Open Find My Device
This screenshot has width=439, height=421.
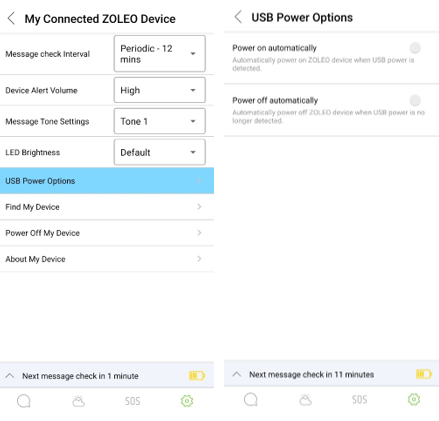pos(107,207)
